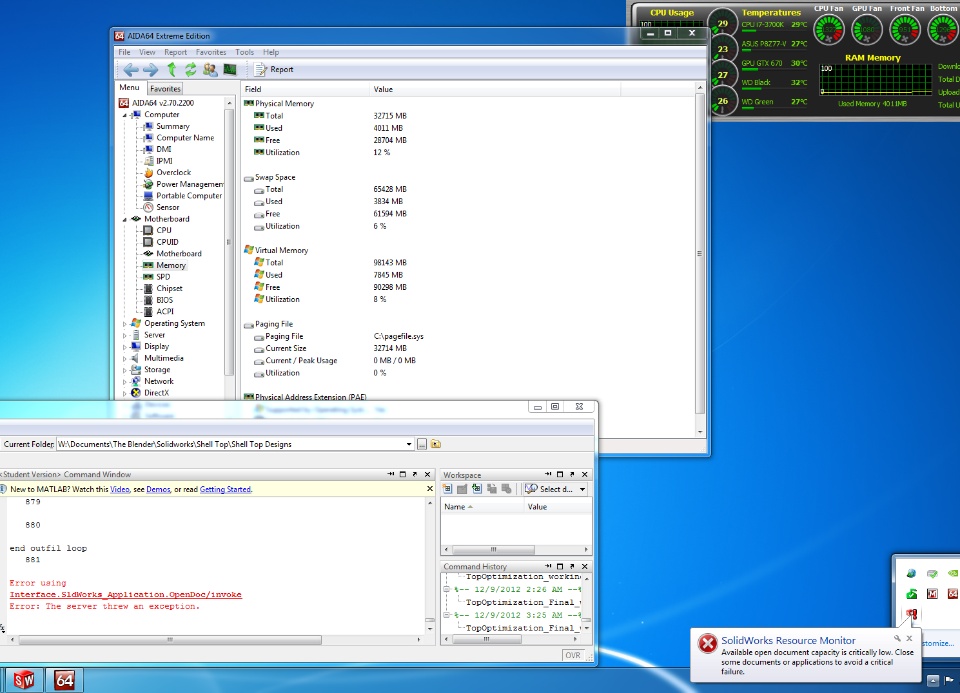Click the two-people icon in AIDA64's toolbar
The height and width of the screenshot is (693, 960).
pyautogui.click(x=210, y=70)
